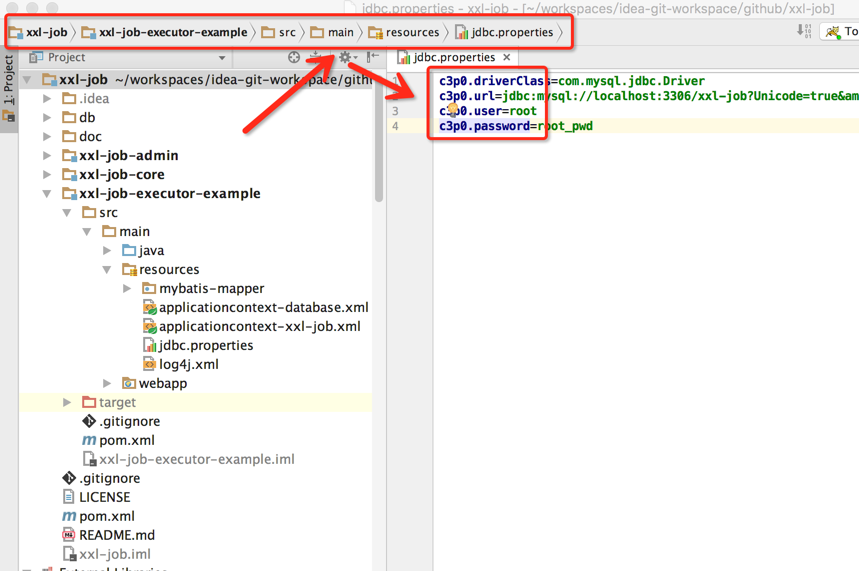Collapse the xxl-job-executor-example module
This screenshot has height=571, width=859.
(x=47, y=193)
